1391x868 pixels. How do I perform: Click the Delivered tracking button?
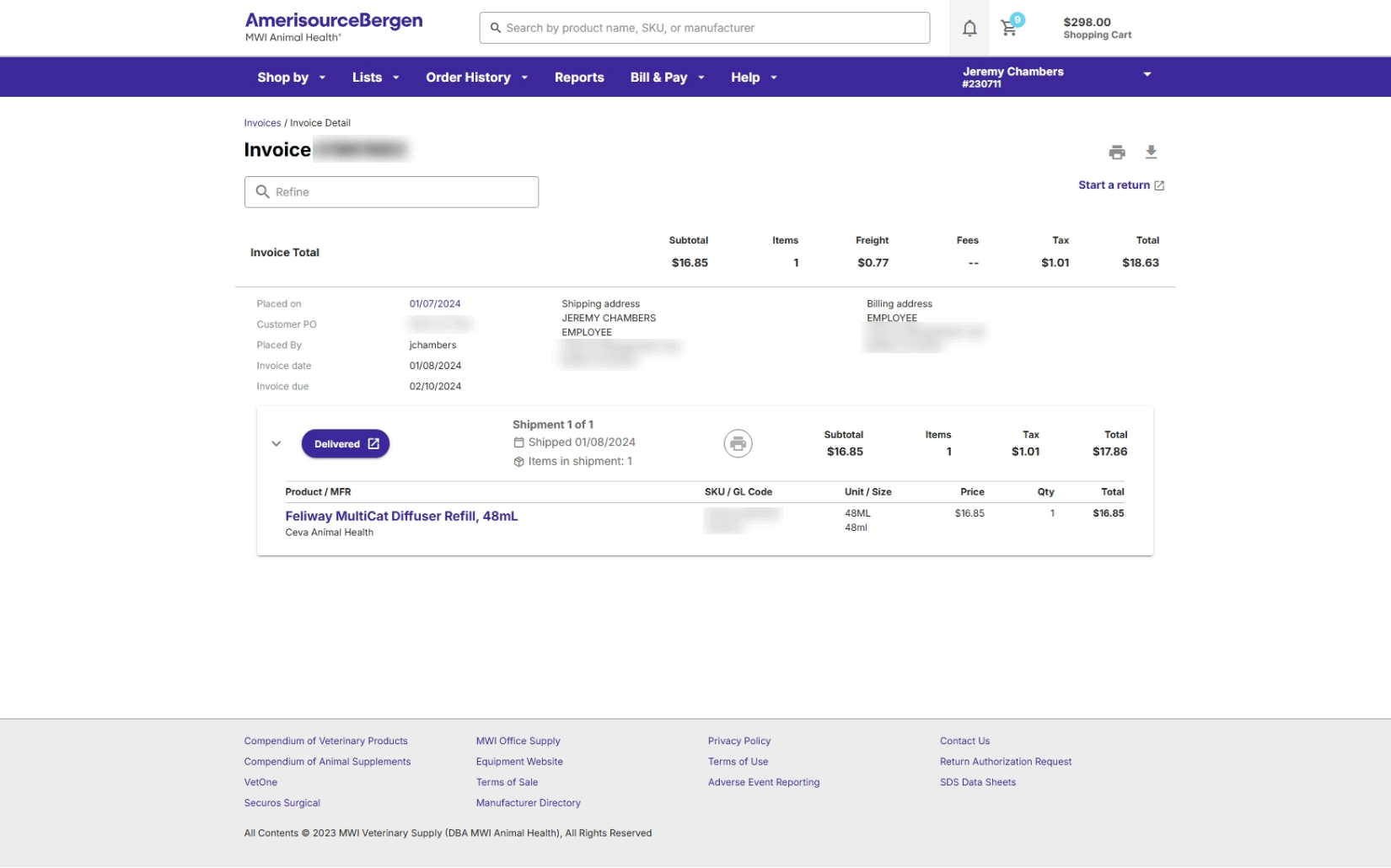[x=346, y=444]
